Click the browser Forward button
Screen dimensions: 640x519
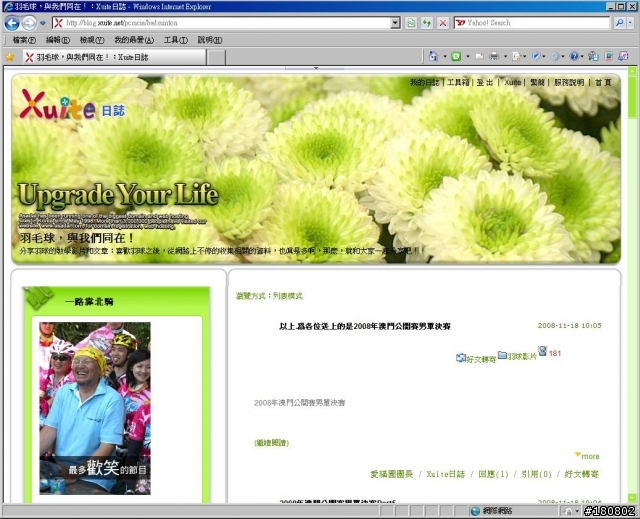coord(29,23)
